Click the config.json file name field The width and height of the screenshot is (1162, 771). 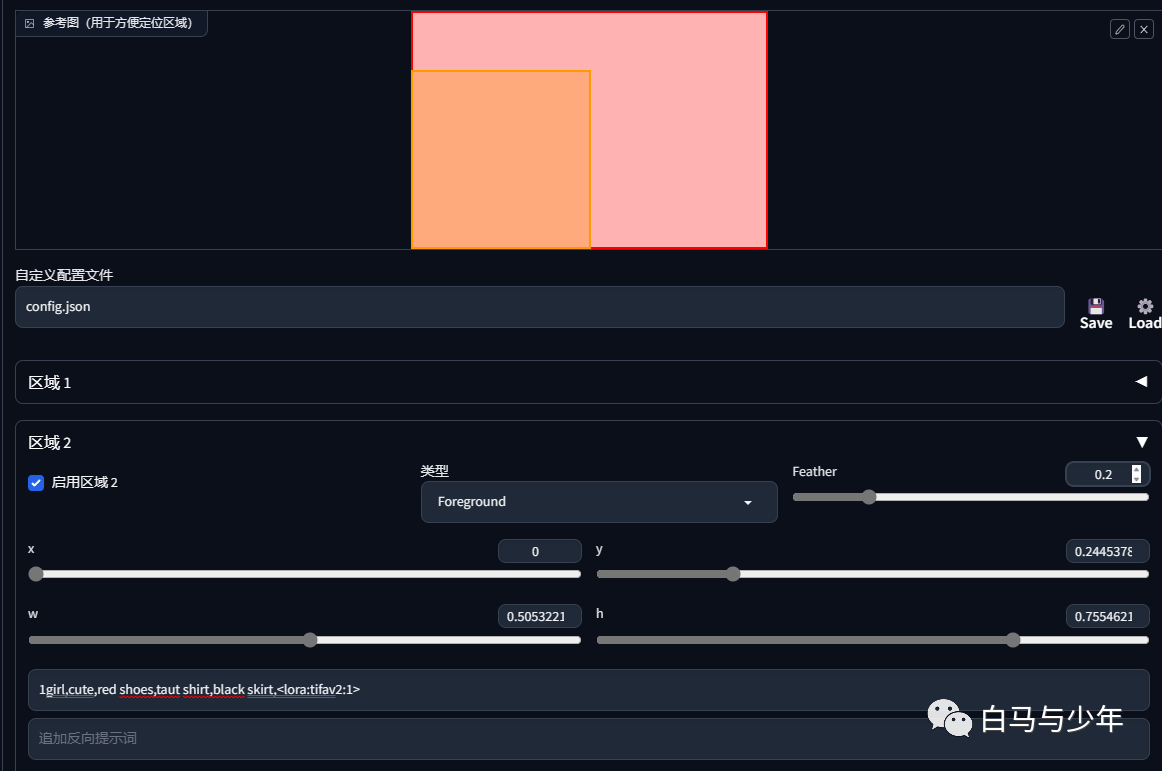(540, 307)
